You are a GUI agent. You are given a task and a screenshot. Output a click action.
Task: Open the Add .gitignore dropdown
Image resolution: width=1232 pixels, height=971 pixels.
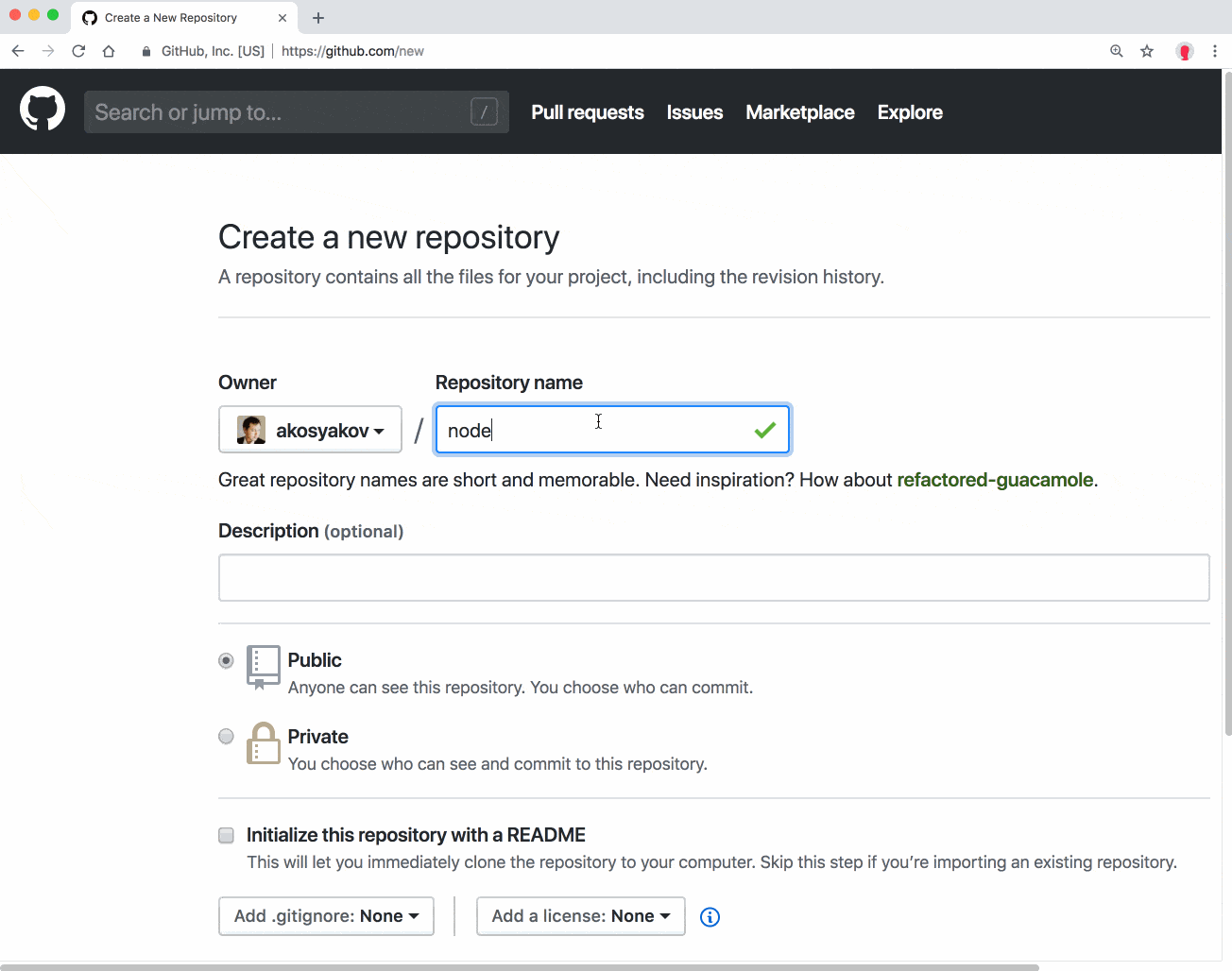click(x=325, y=915)
